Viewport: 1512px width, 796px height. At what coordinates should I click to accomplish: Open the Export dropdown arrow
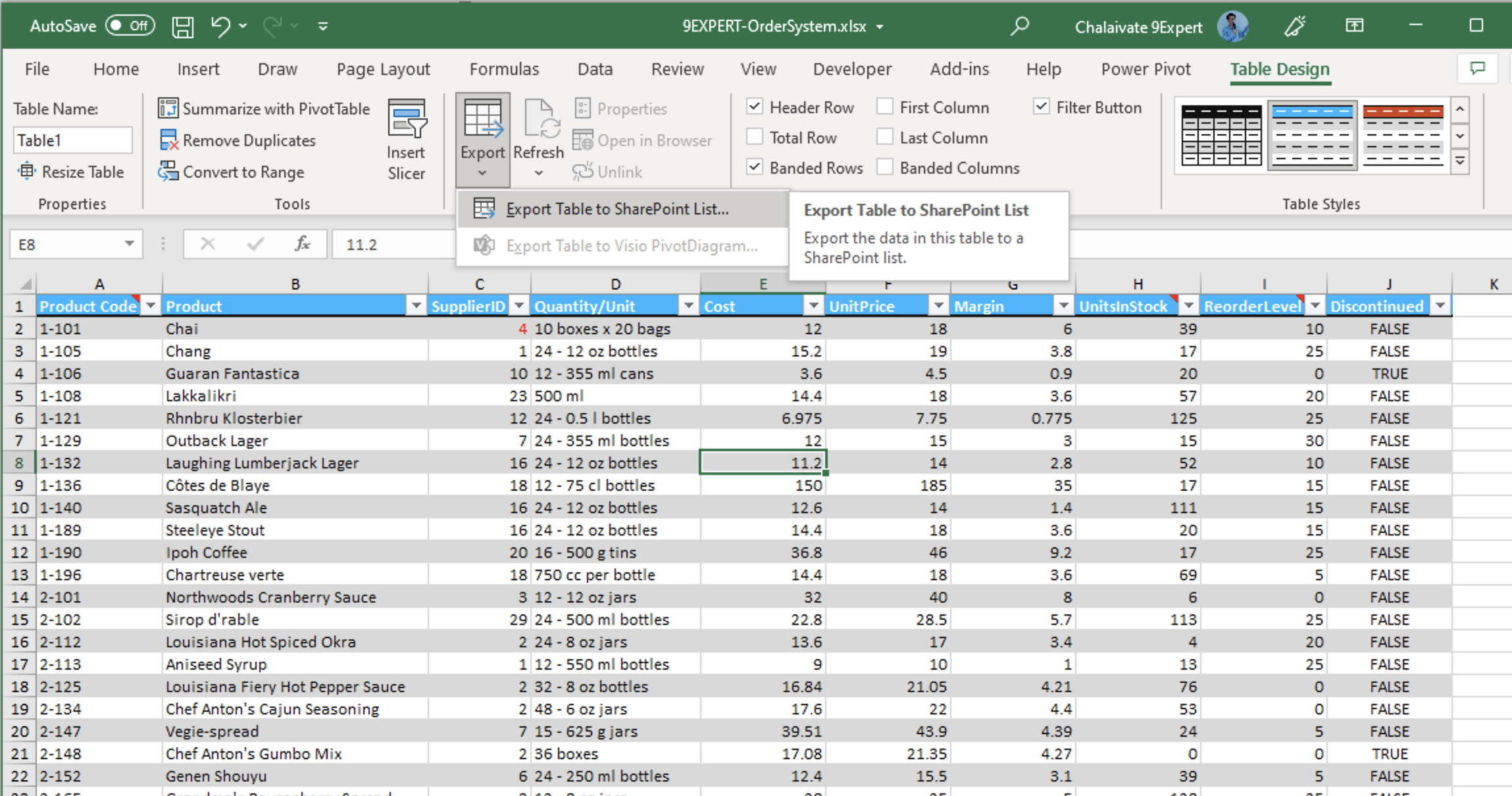pos(482,172)
